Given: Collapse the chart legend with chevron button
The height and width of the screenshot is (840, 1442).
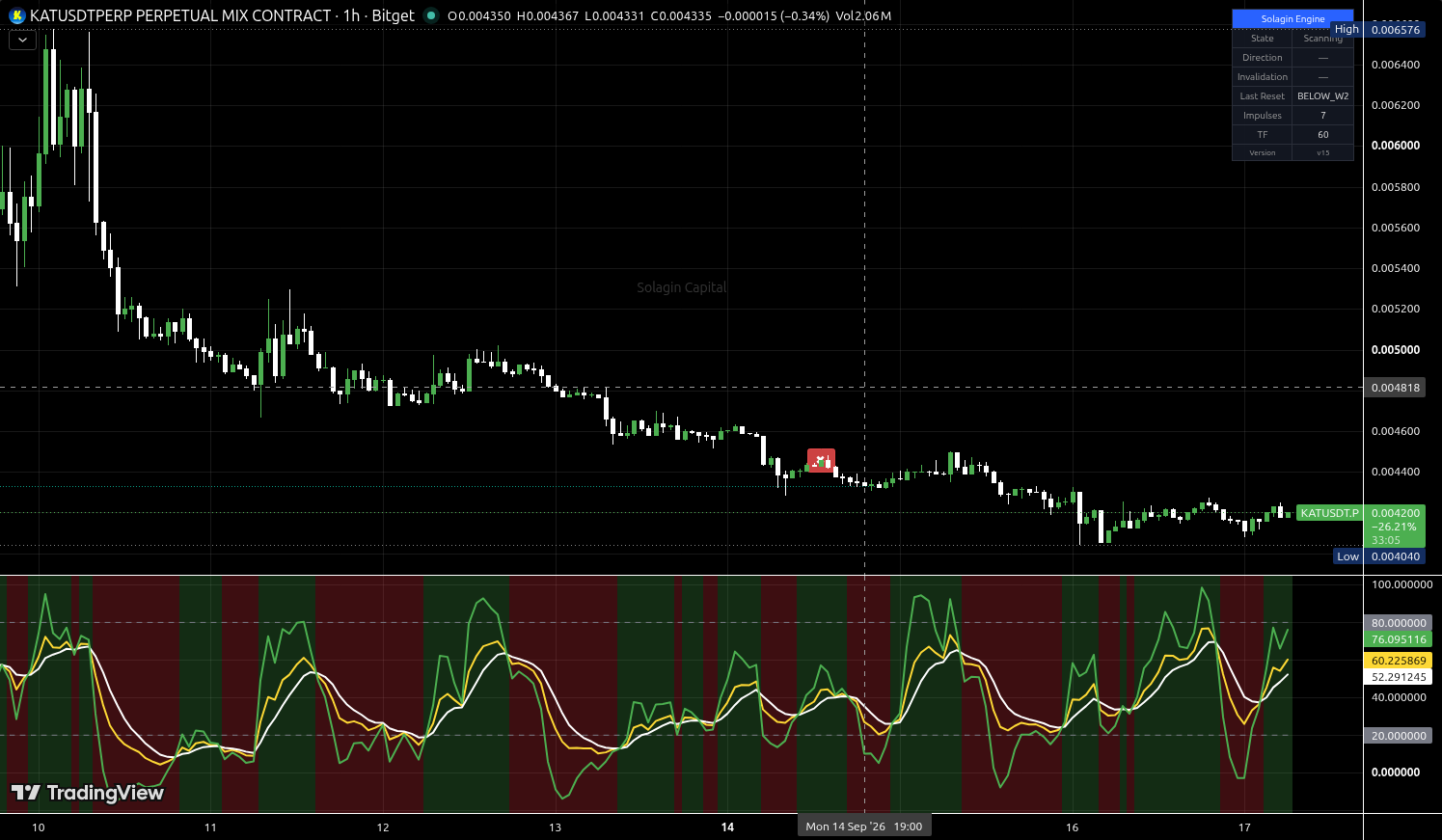Looking at the screenshot, I should click(x=22, y=41).
